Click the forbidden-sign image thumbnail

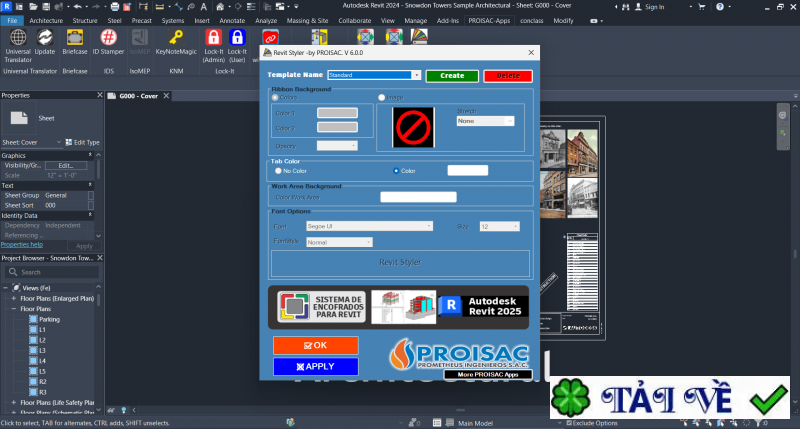413,127
